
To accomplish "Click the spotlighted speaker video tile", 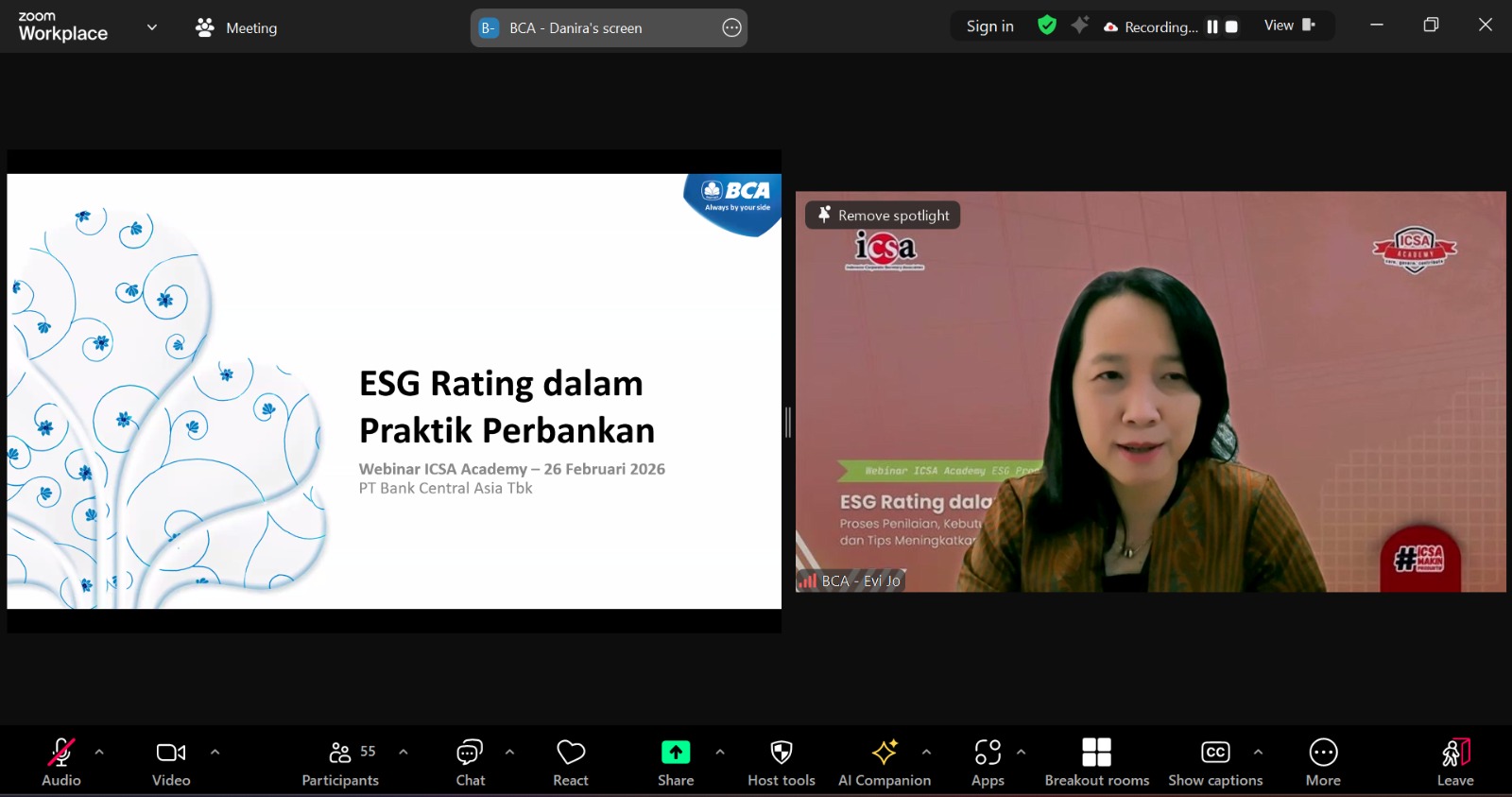I will [x=1151, y=392].
